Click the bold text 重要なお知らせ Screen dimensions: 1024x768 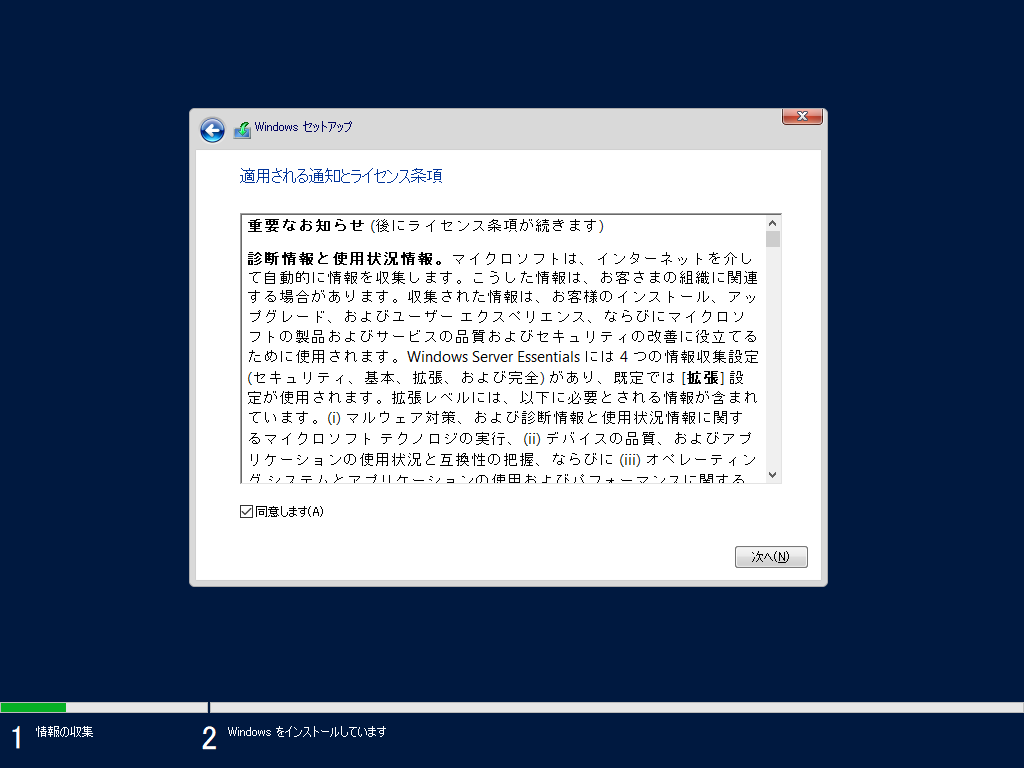tap(306, 225)
